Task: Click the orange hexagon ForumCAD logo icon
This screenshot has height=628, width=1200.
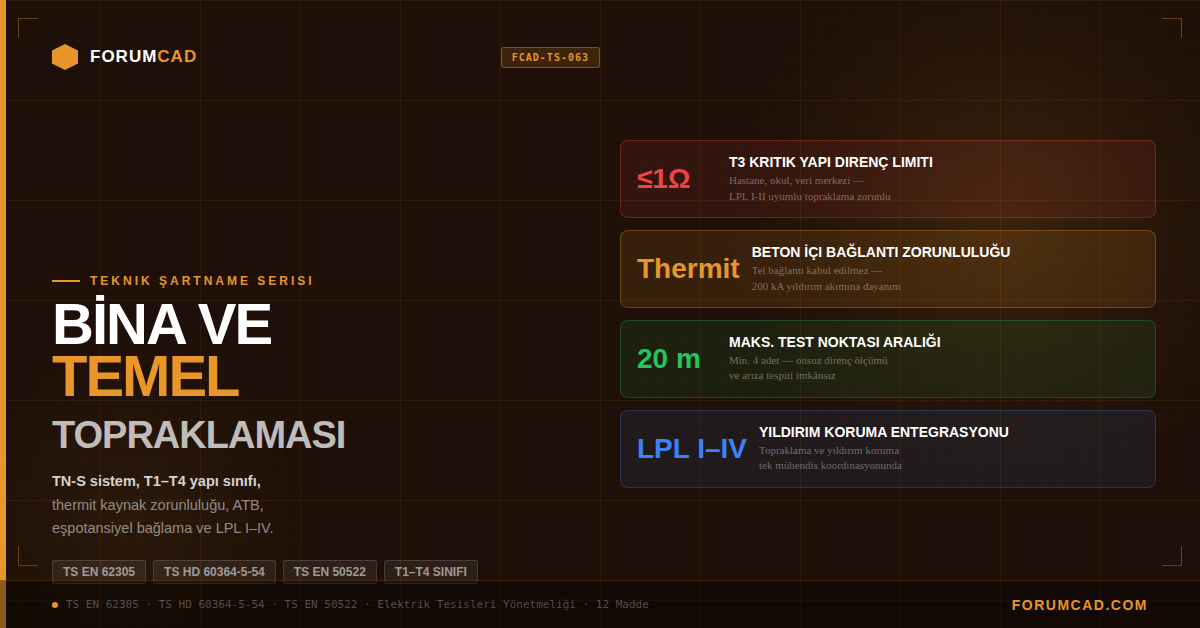Action: (65, 57)
